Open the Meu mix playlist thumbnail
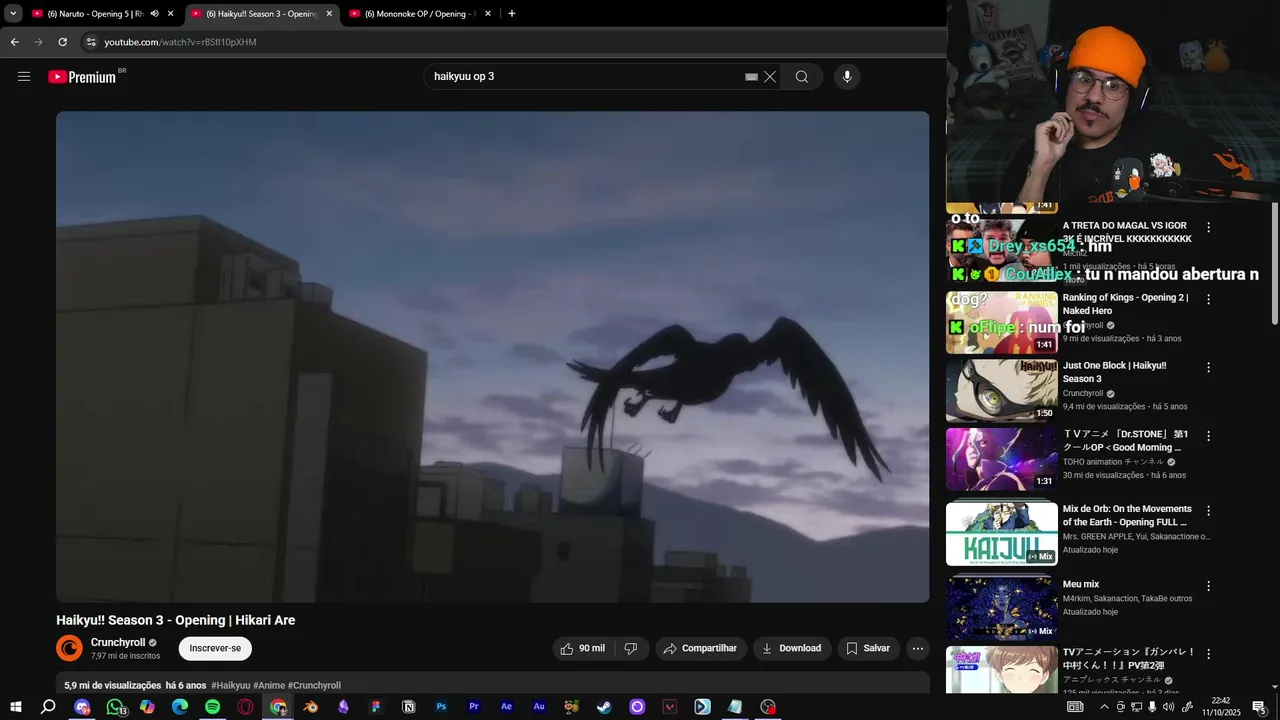Image resolution: width=1280 pixels, height=720 pixels. (1001, 609)
